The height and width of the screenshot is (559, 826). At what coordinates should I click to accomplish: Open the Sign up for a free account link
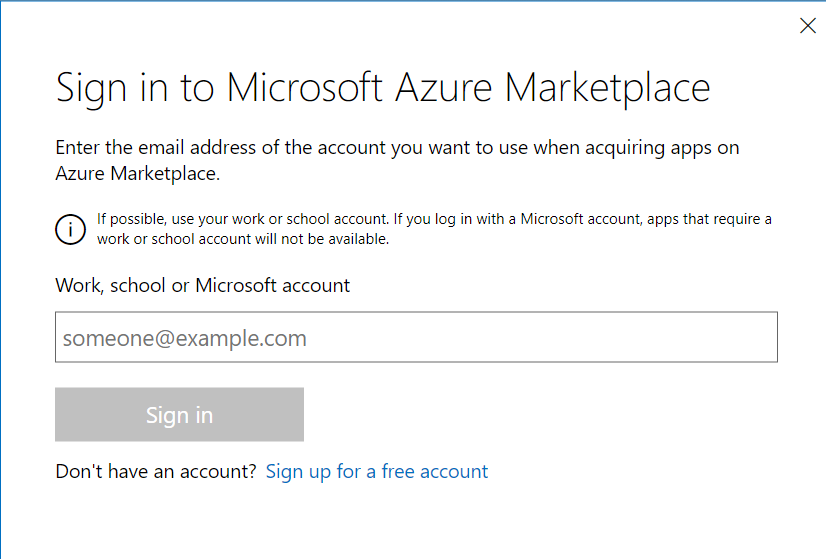pos(376,471)
